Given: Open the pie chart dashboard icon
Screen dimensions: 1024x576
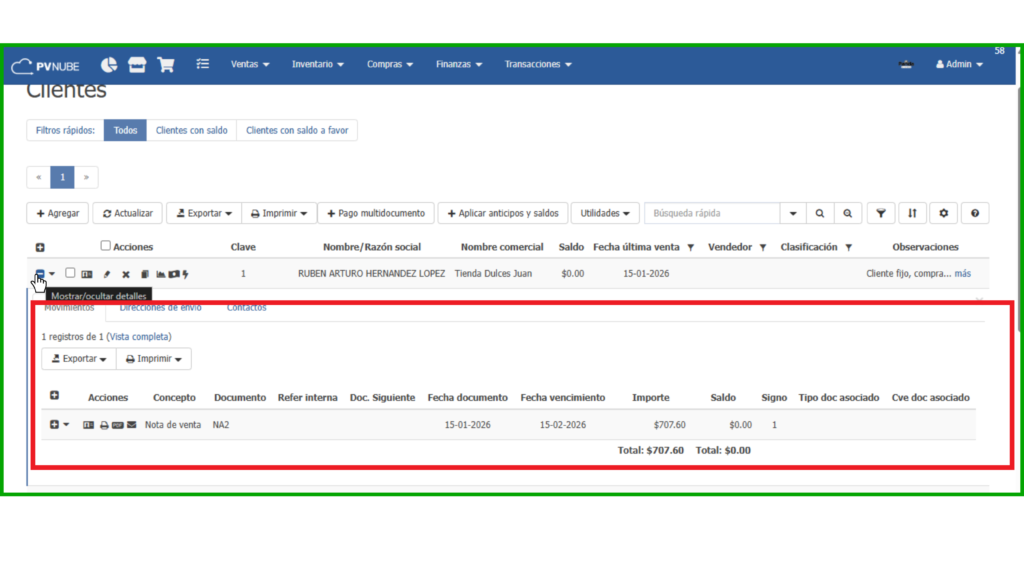Looking at the screenshot, I should (109, 64).
